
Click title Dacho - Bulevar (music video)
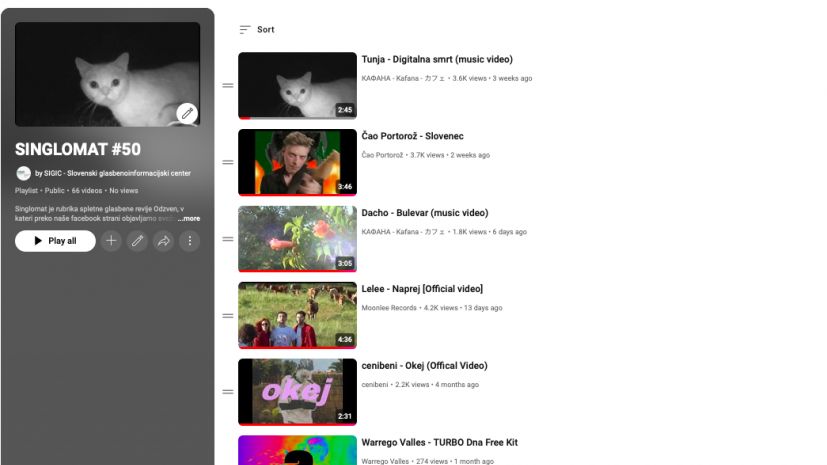pyautogui.click(x=425, y=213)
